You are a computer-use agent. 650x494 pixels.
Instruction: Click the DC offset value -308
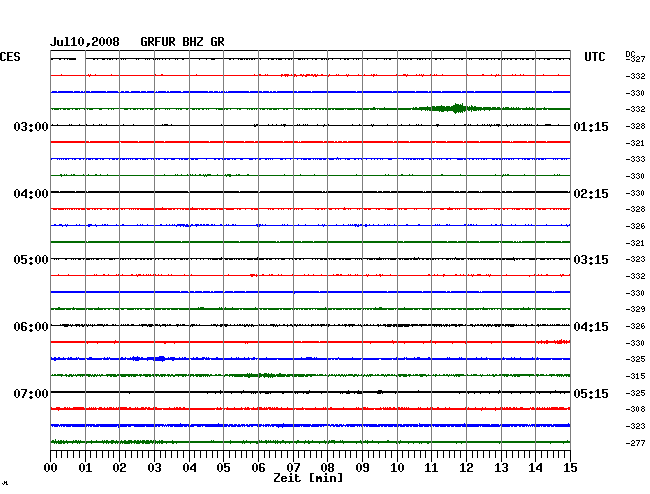[635, 409]
